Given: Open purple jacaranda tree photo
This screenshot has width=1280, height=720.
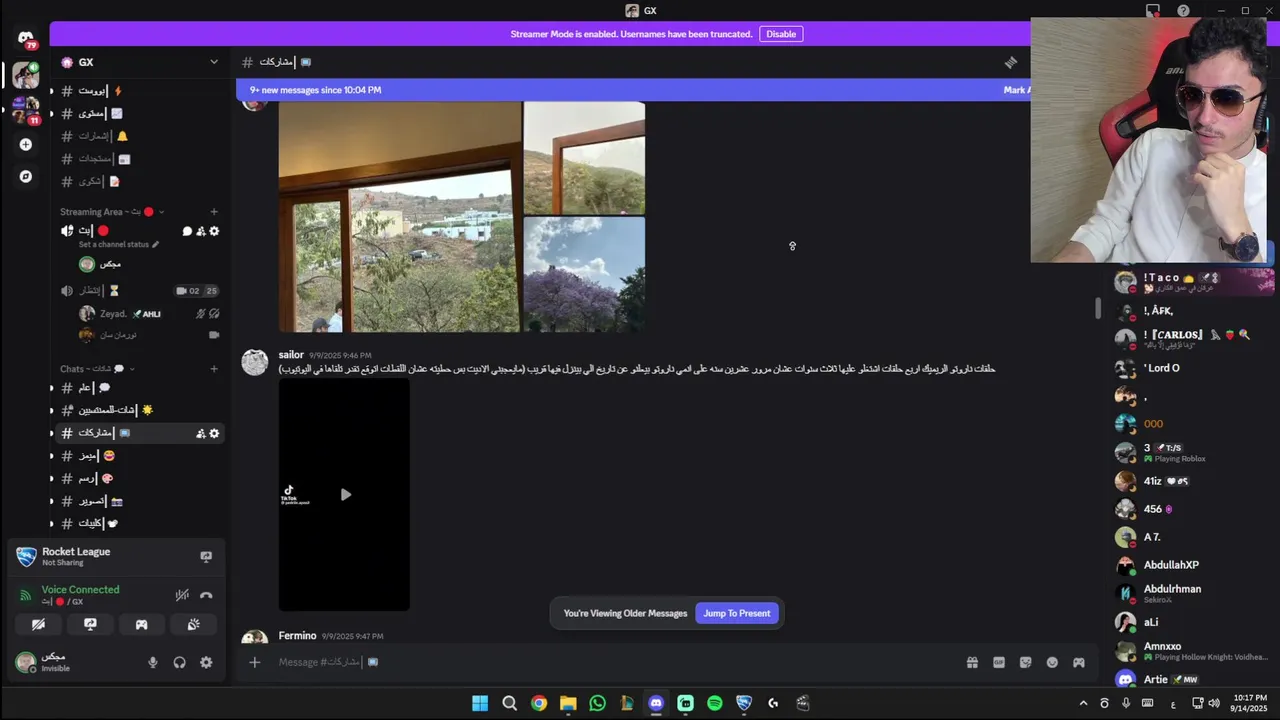Looking at the screenshot, I should point(585,275).
